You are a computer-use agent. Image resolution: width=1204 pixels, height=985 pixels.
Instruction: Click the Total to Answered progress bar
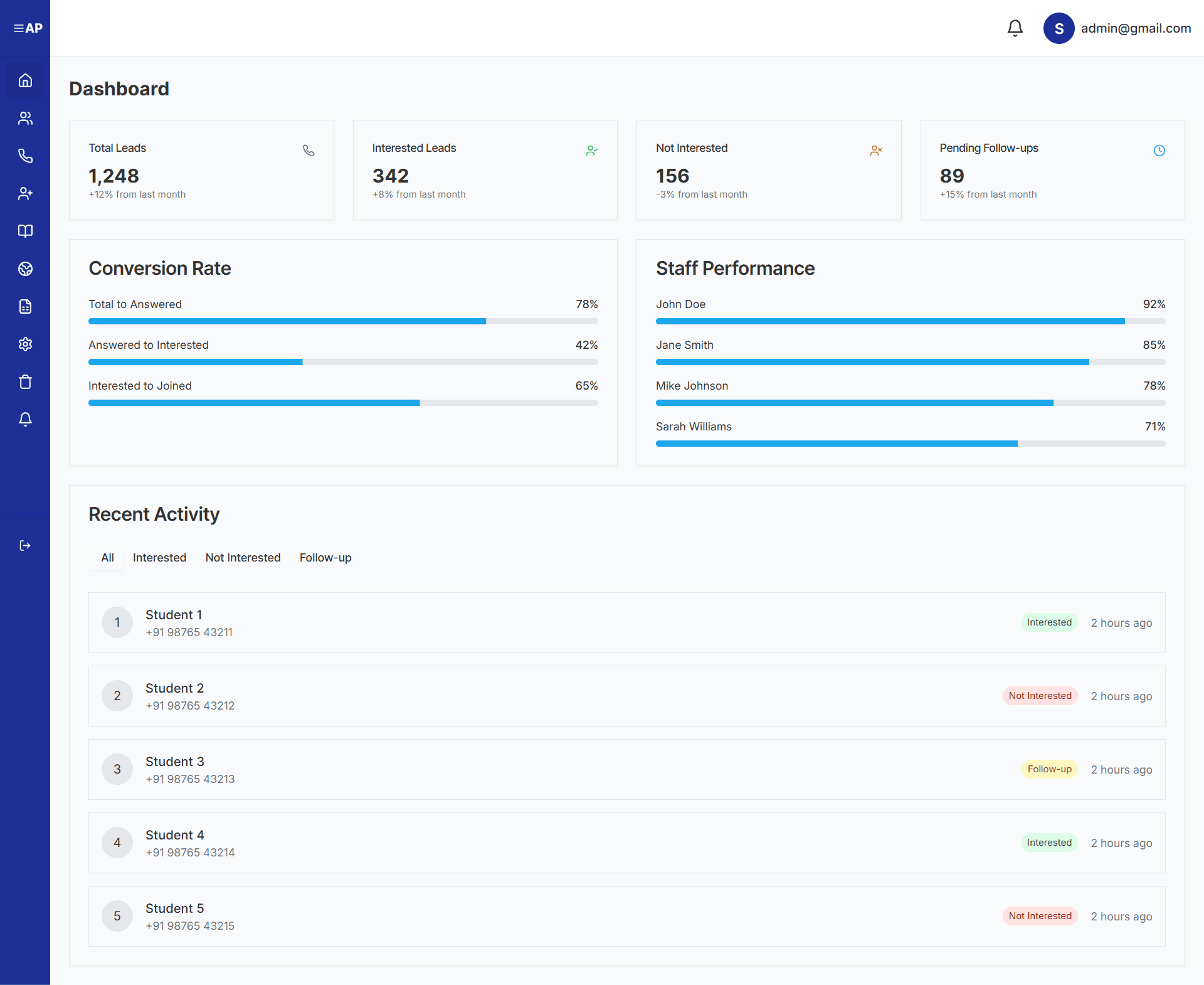pyautogui.click(x=343, y=321)
